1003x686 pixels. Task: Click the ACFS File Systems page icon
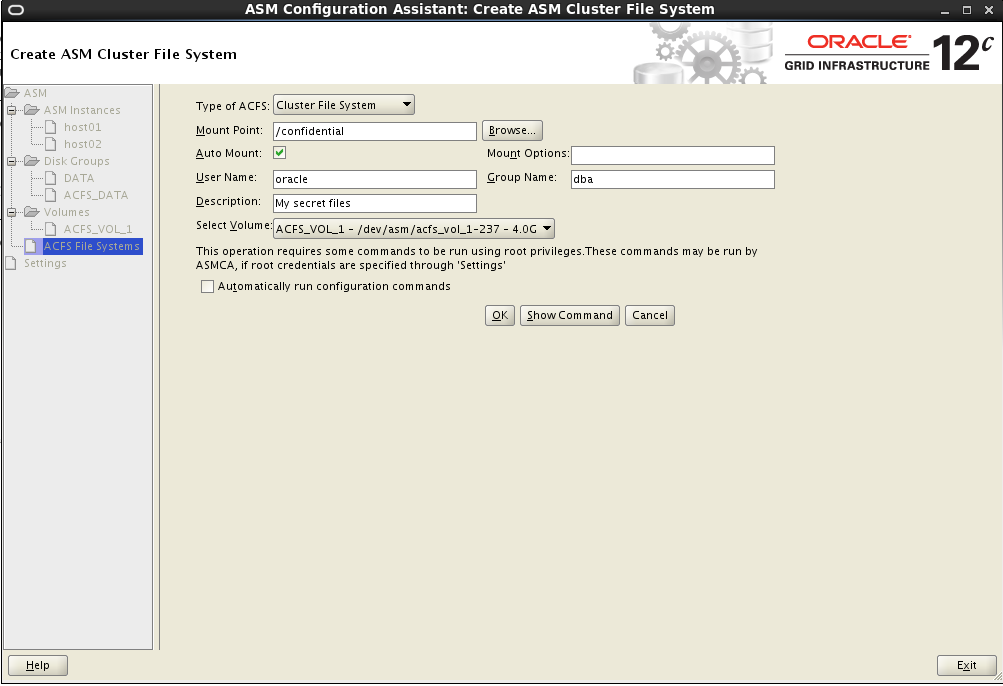pyautogui.click(x=31, y=246)
